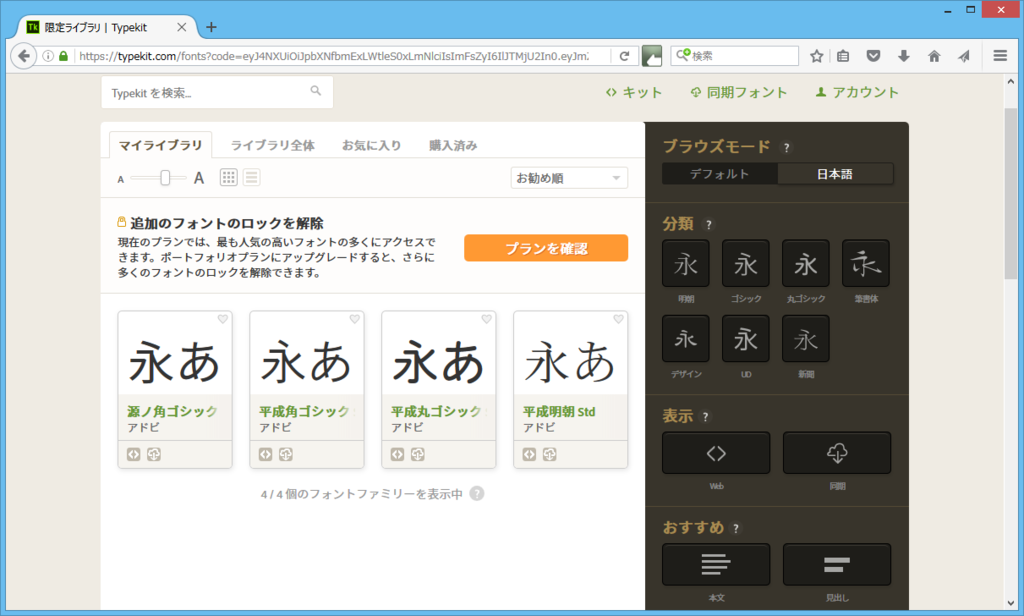This screenshot has height=616, width=1024.
Task: Toggle the ゴシック classification filter
Action: (746, 263)
